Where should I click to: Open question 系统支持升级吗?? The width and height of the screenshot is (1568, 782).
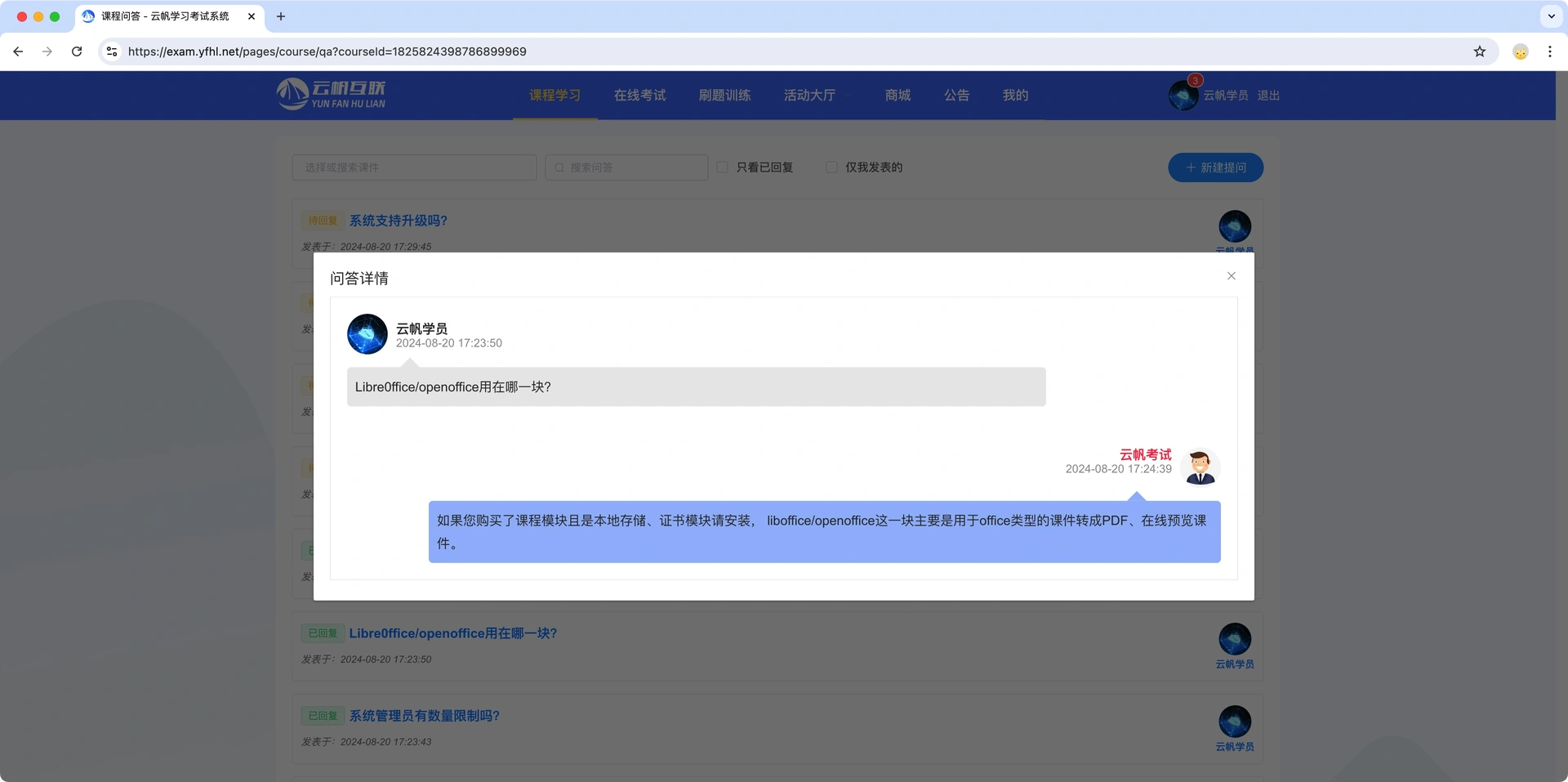(399, 221)
